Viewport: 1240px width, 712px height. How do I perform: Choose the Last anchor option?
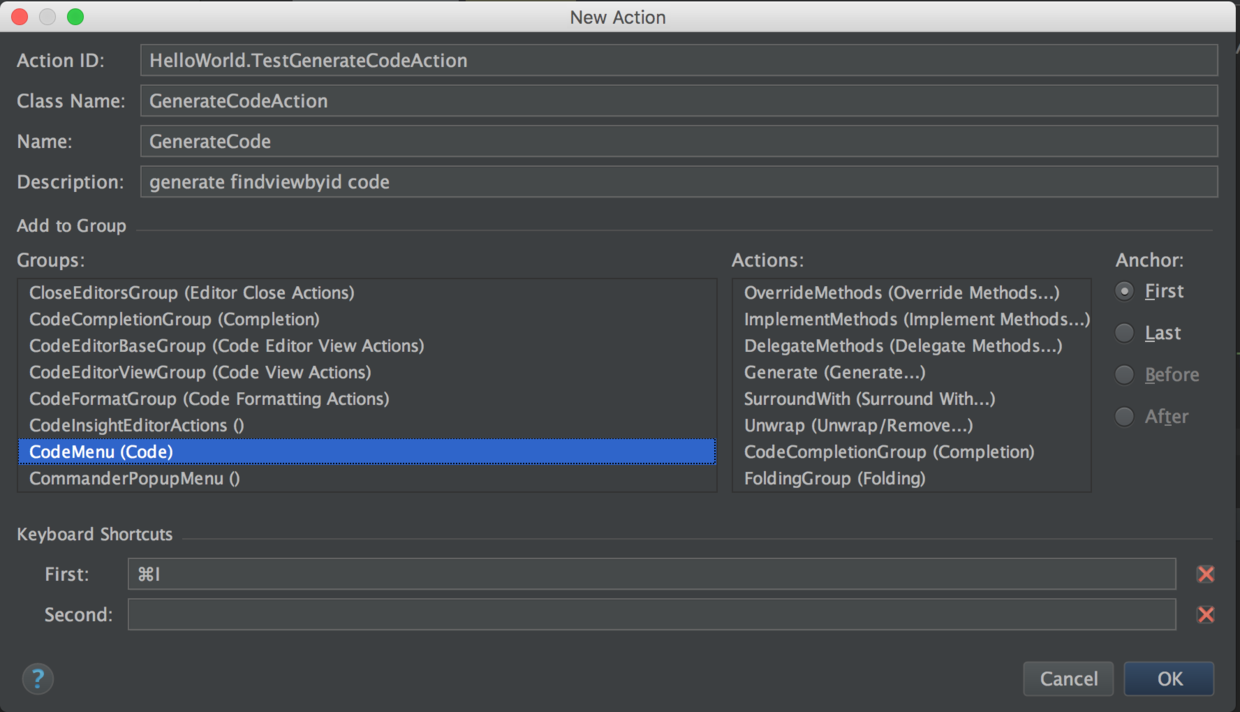tap(1125, 333)
